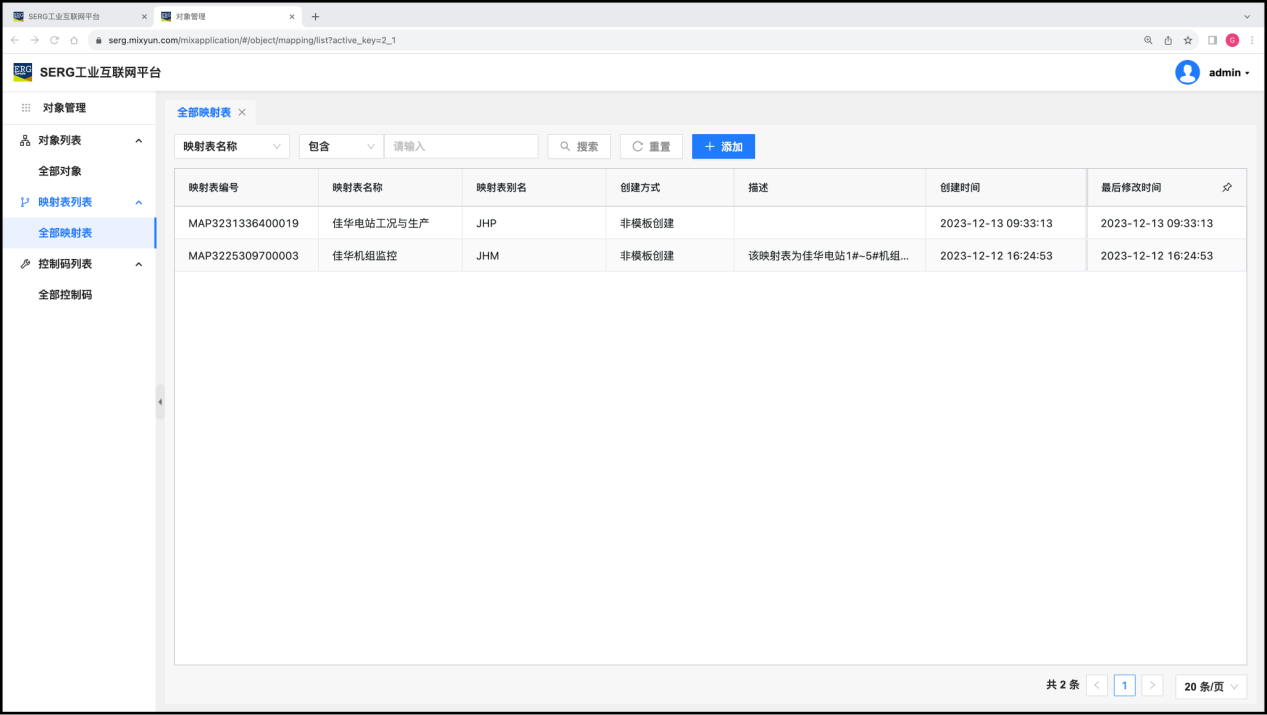Click the pin icon in last modified column
Viewport: 1267px width, 715px height.
point(1227,187)
